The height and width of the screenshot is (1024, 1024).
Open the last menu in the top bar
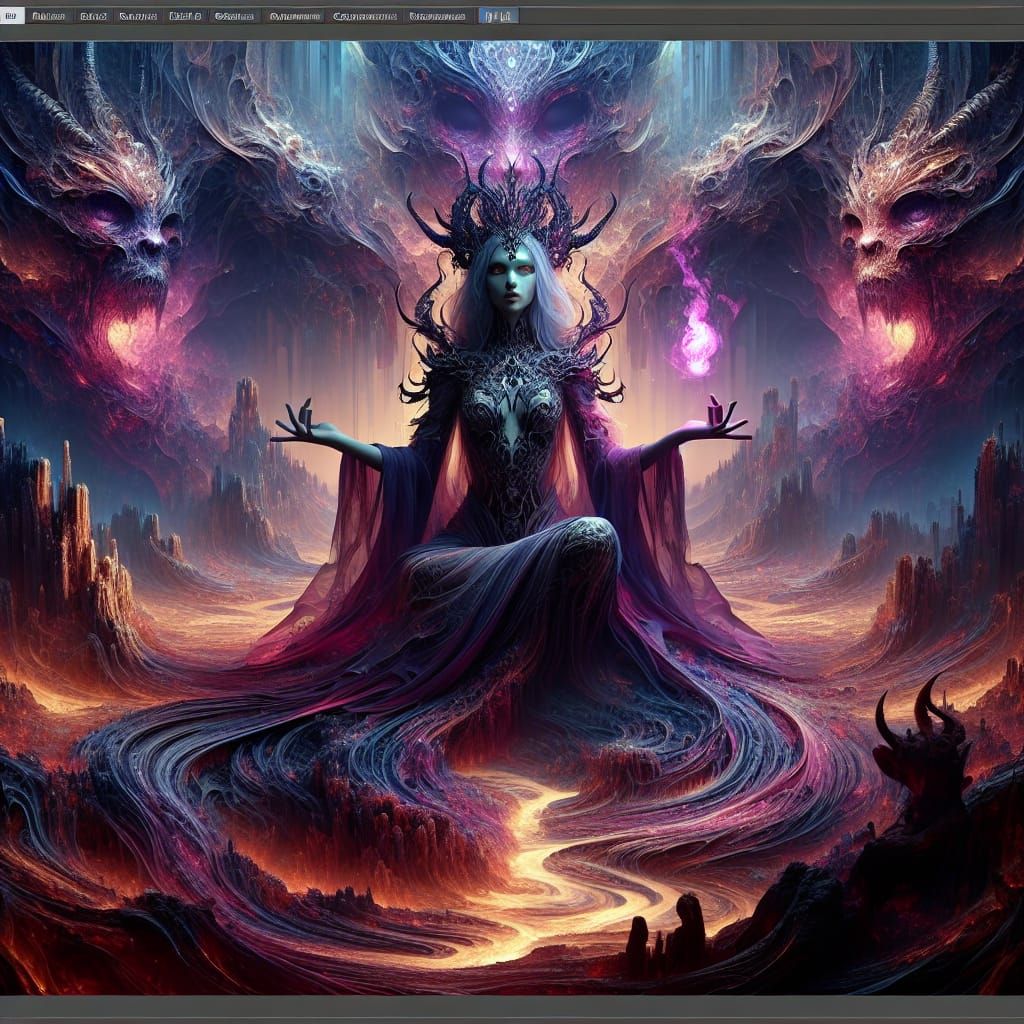point(435,15)
